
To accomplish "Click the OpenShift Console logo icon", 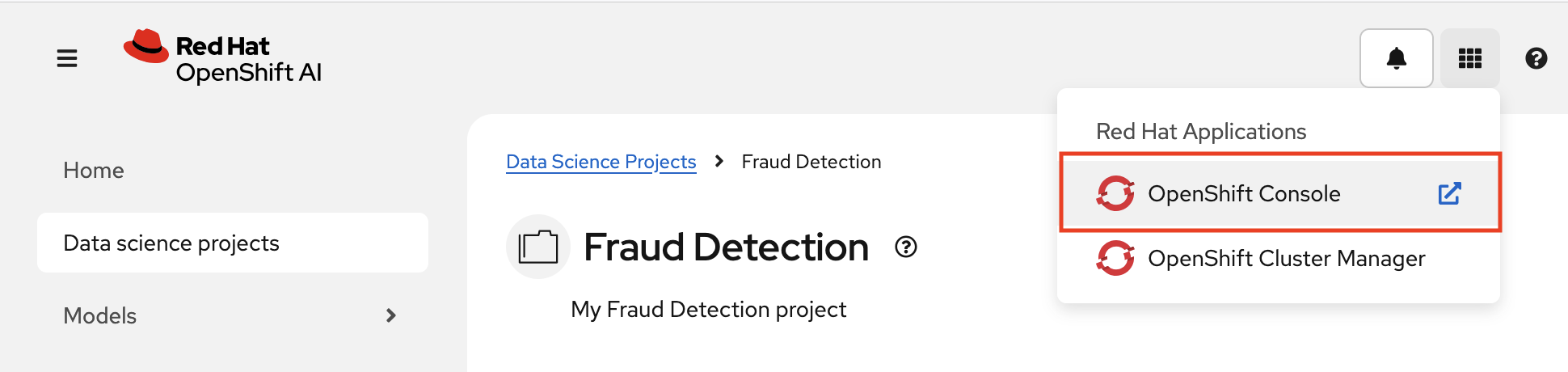I will tap(1115, 193).
